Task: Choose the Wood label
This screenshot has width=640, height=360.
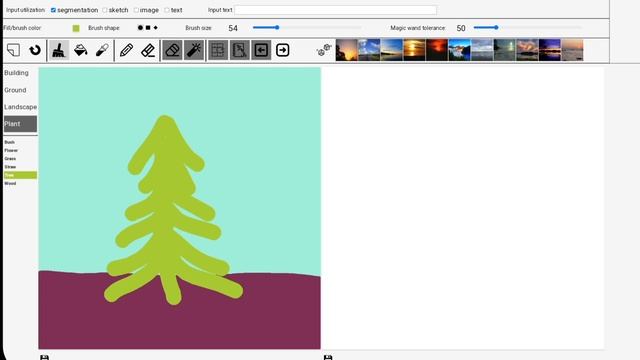Action: click(x=10, y=183)
